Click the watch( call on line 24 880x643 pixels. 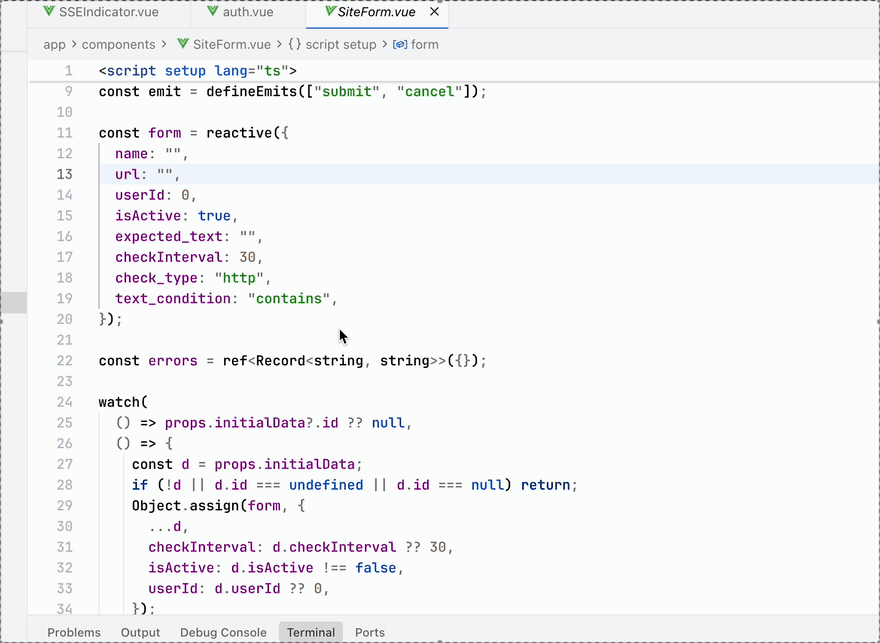point(123,402)
